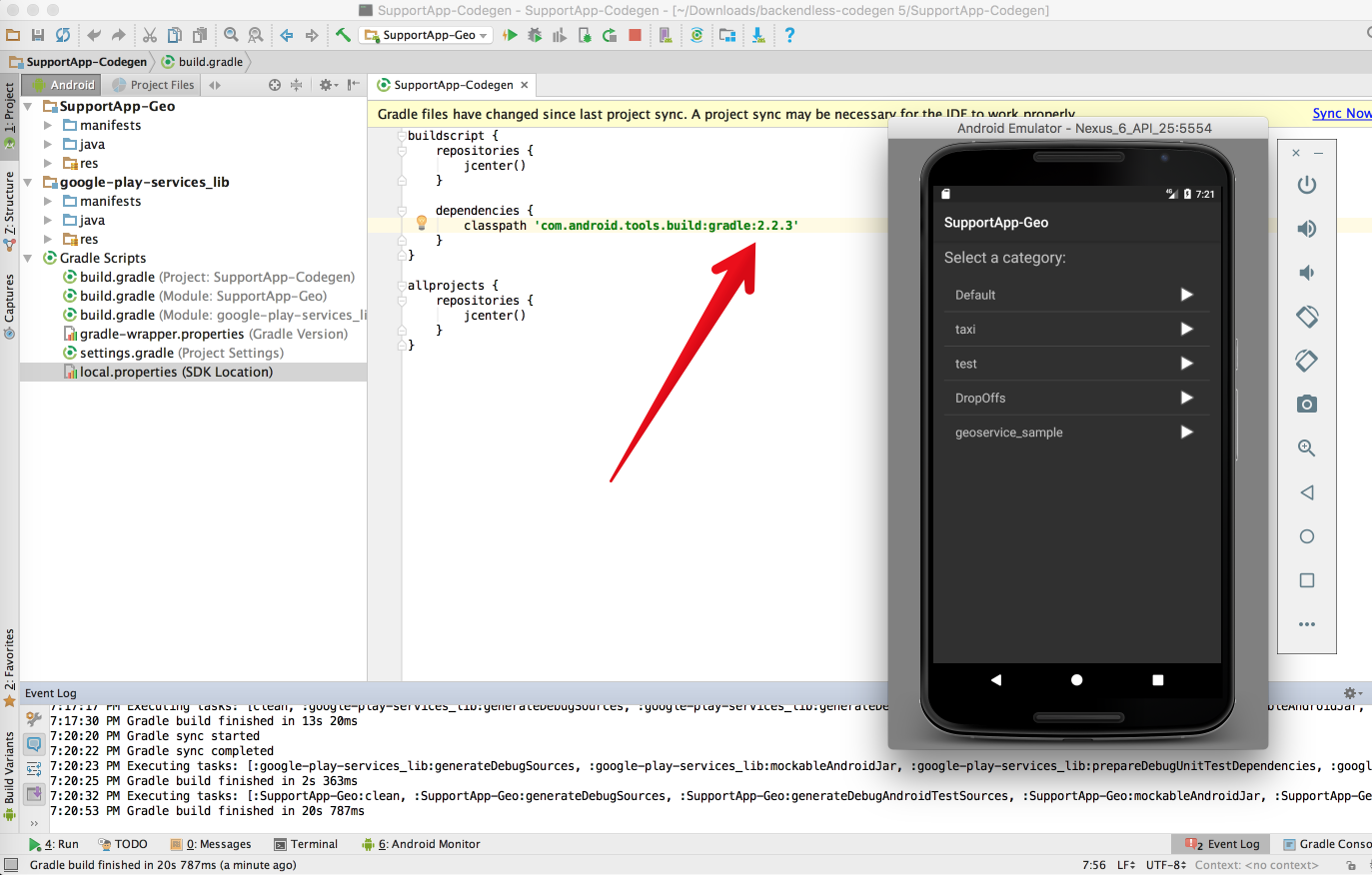The height and width of the screenshot is (875, 1372).
Task: Open the Android Monitor tool window
Action: pos(421,844)
